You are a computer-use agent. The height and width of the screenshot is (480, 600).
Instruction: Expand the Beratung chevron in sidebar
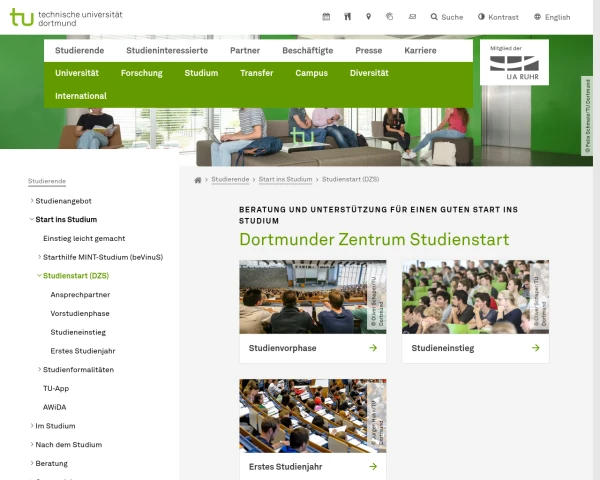(x=32, y=463)
